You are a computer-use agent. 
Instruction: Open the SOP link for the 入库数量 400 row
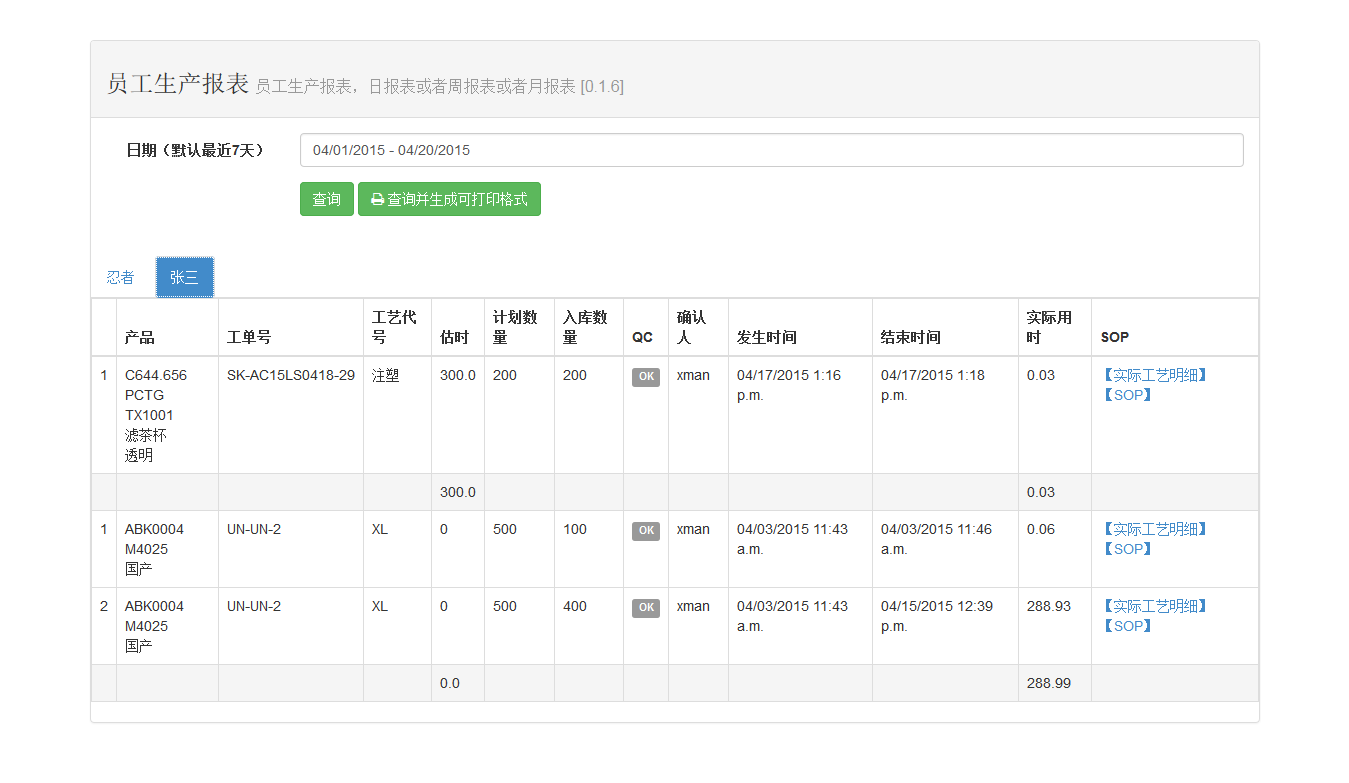point(1127,626)
